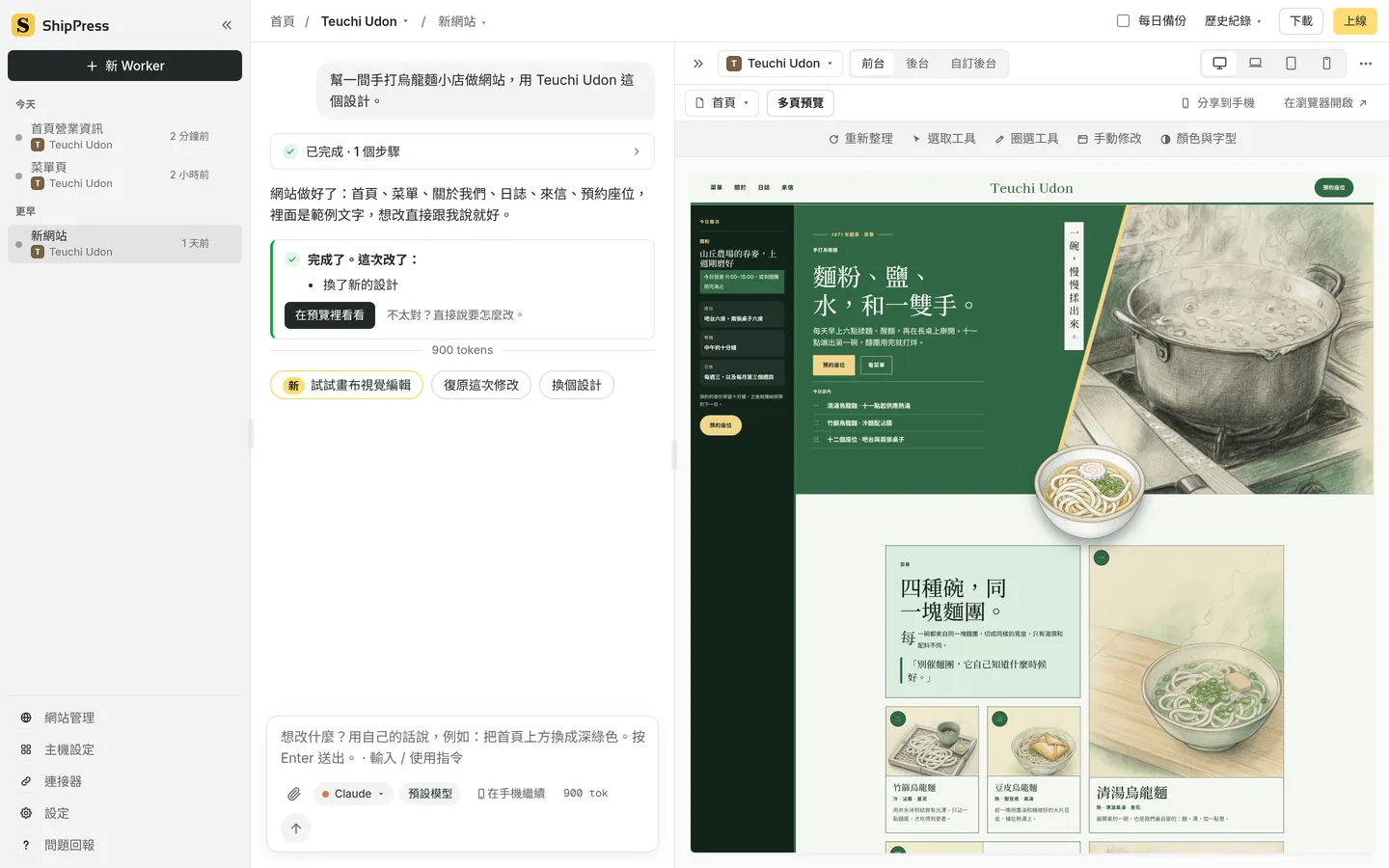Send the message with the arrow button
The height and width of the screenshot is (868, 1389).
[x=296, y=828]
